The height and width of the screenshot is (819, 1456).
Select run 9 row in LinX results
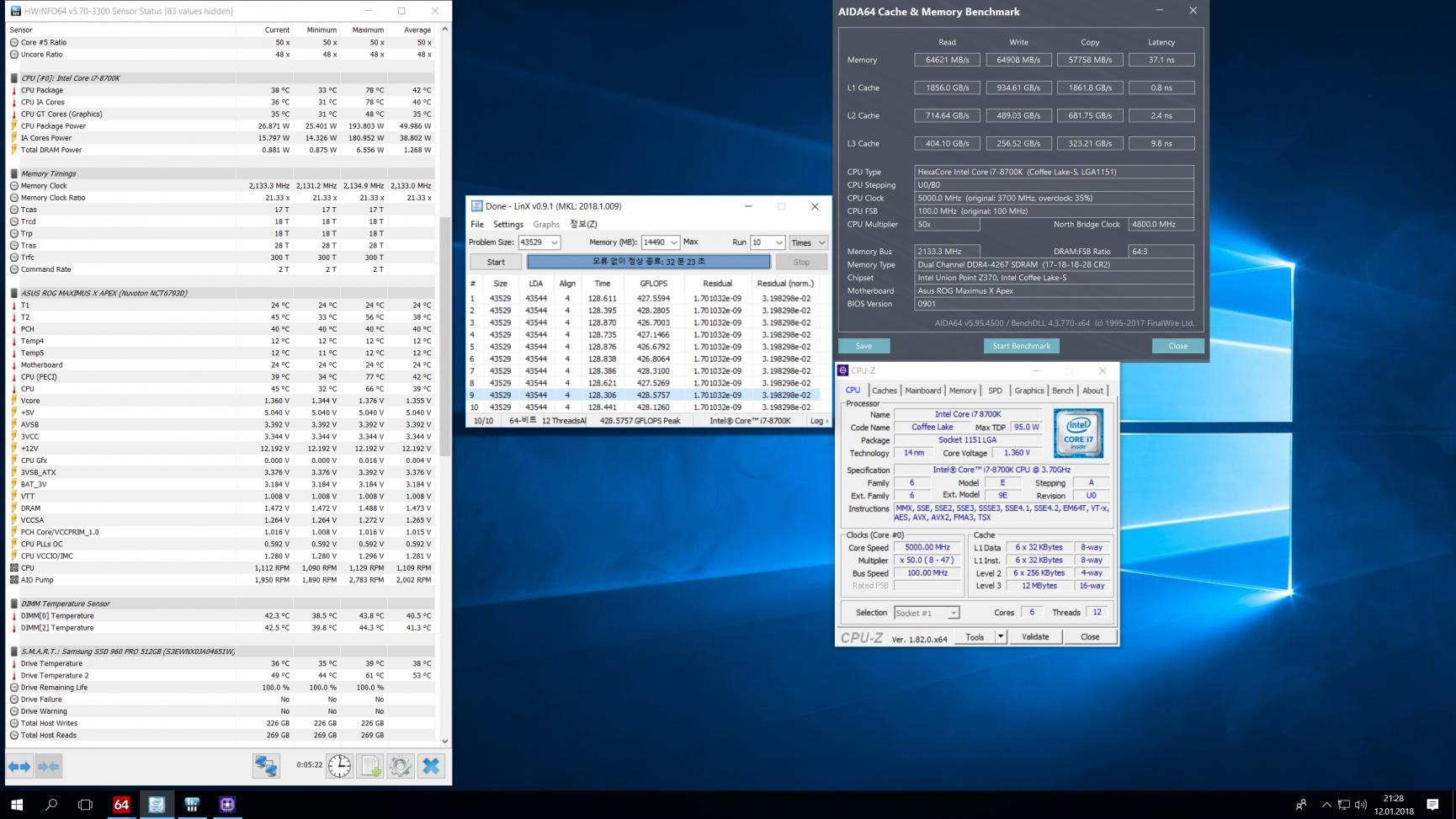pos(644,395)
